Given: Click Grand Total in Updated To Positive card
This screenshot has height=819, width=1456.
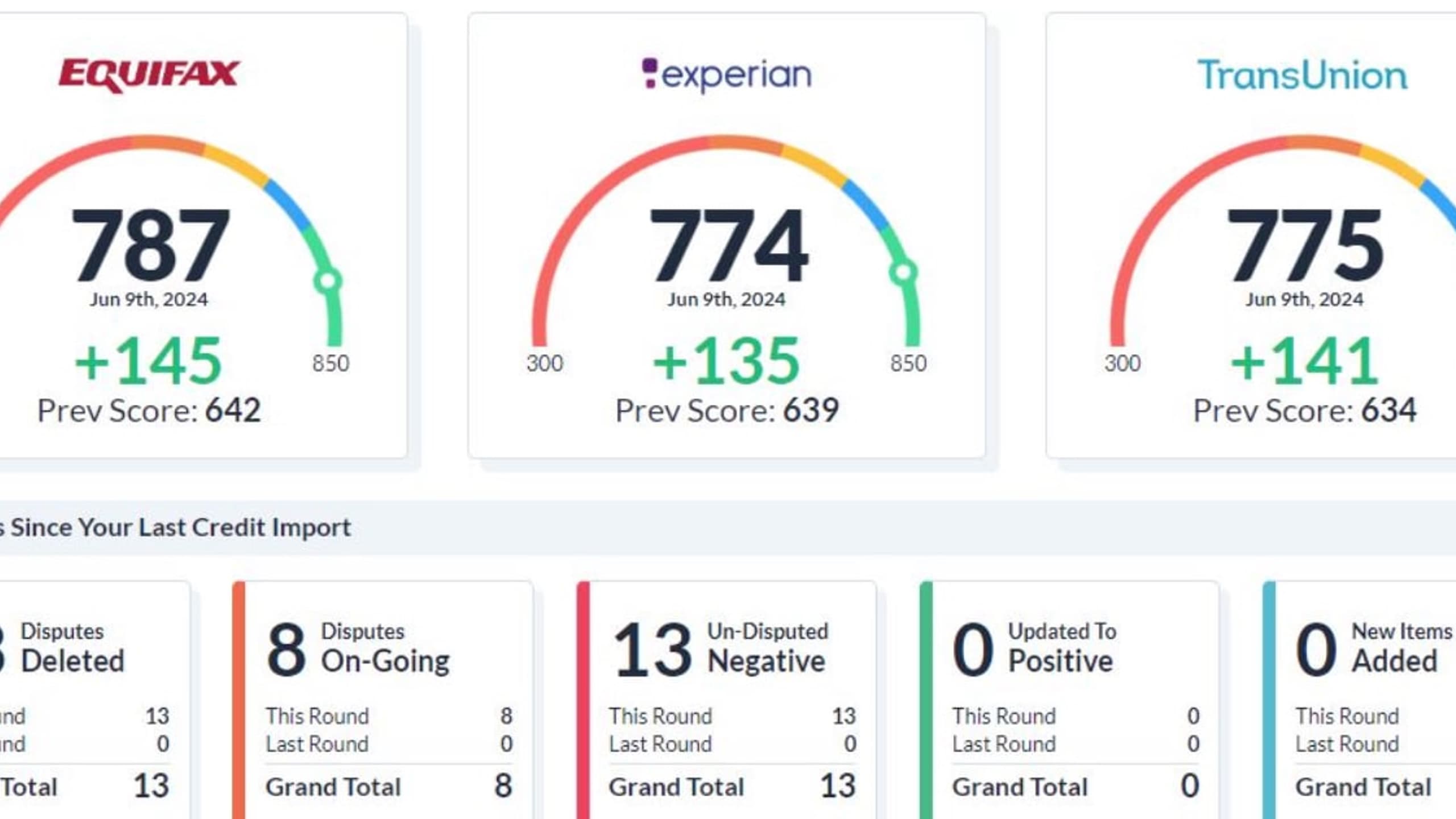Looking at the screenshot, I should point(1020,787).
